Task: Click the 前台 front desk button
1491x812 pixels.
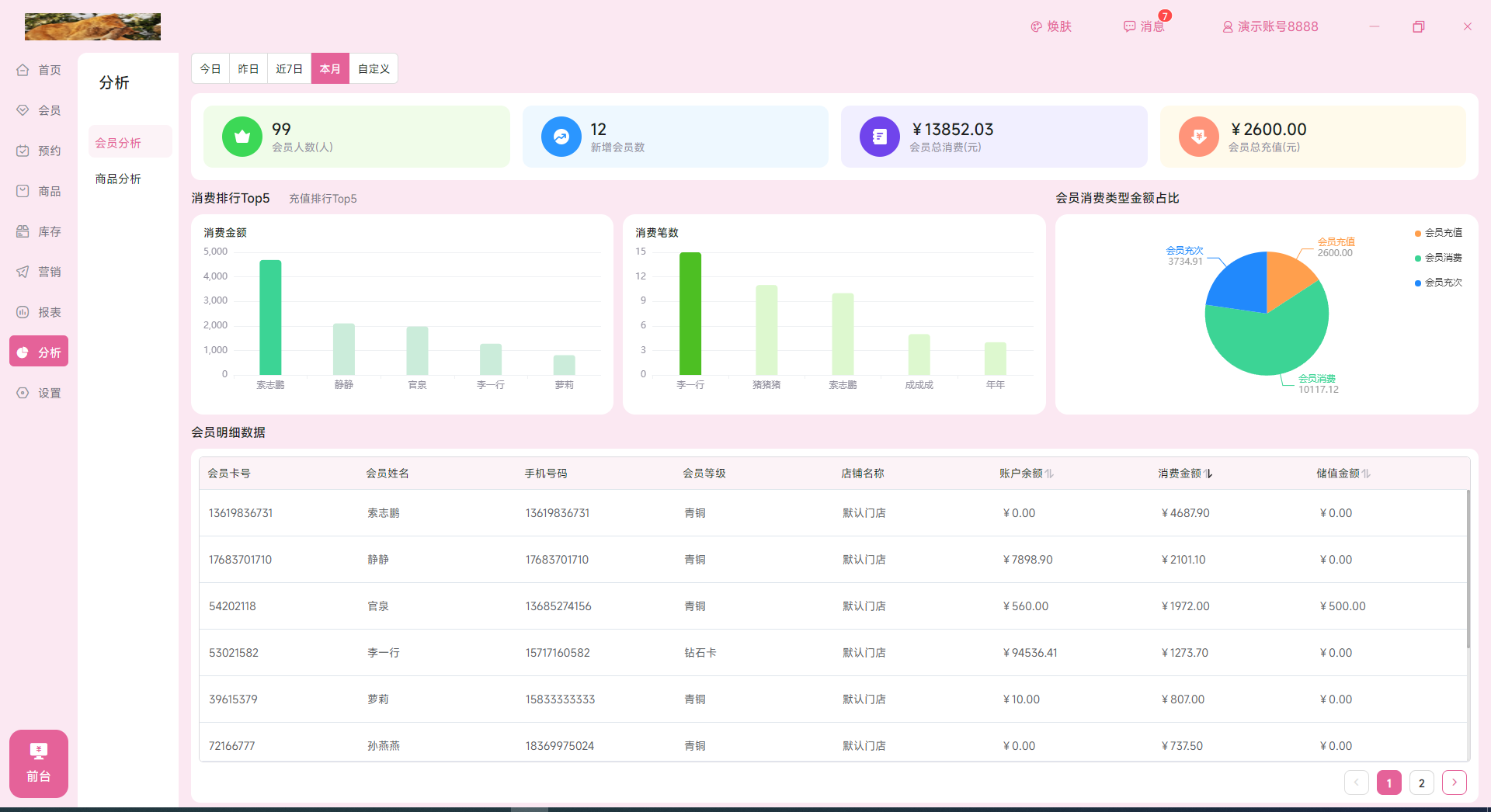Action: point(39,763)
